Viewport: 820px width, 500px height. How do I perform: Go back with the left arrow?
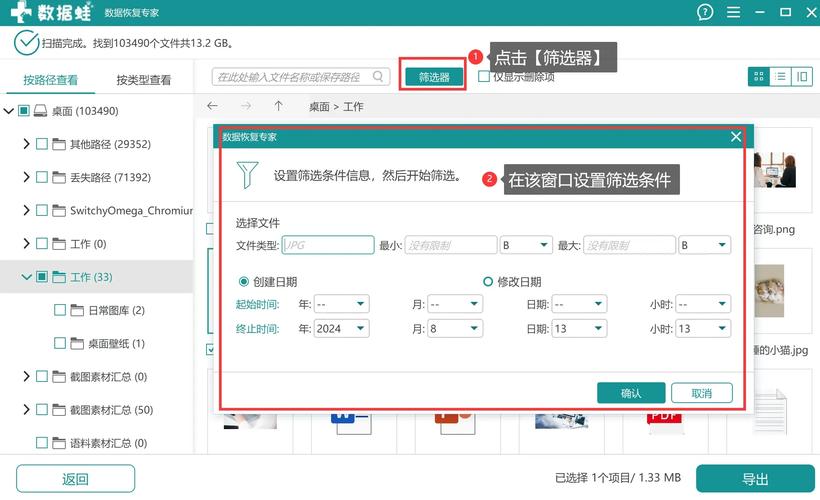(212, 106)
